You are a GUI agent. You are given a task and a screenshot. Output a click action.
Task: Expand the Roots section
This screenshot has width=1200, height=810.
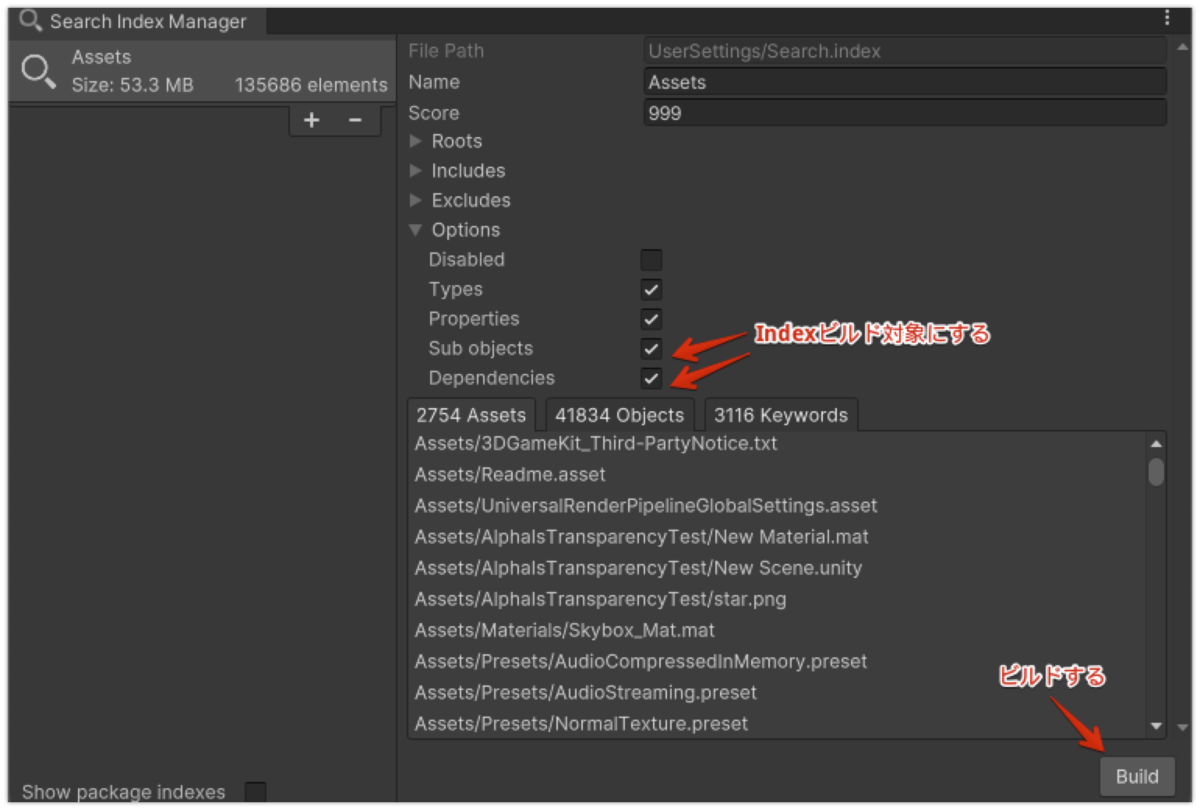[415, 141]
